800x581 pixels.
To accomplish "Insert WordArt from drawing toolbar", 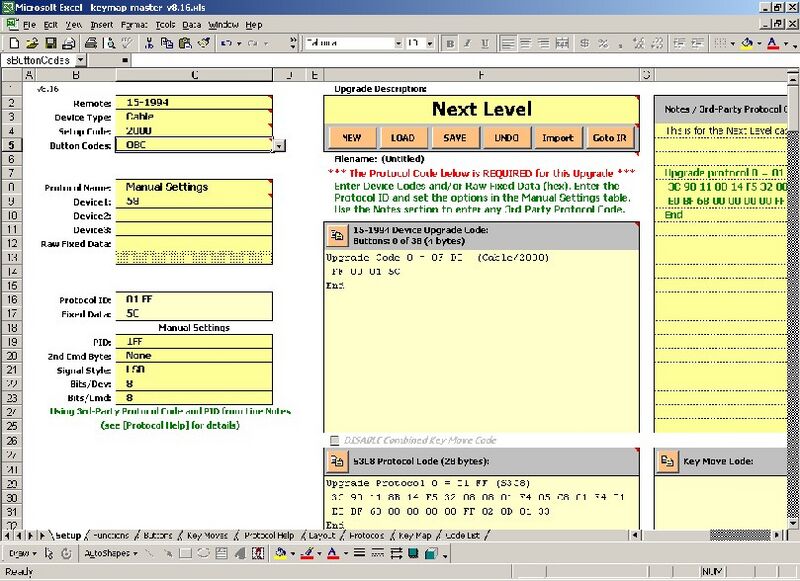I will click(x=239, y=553).
